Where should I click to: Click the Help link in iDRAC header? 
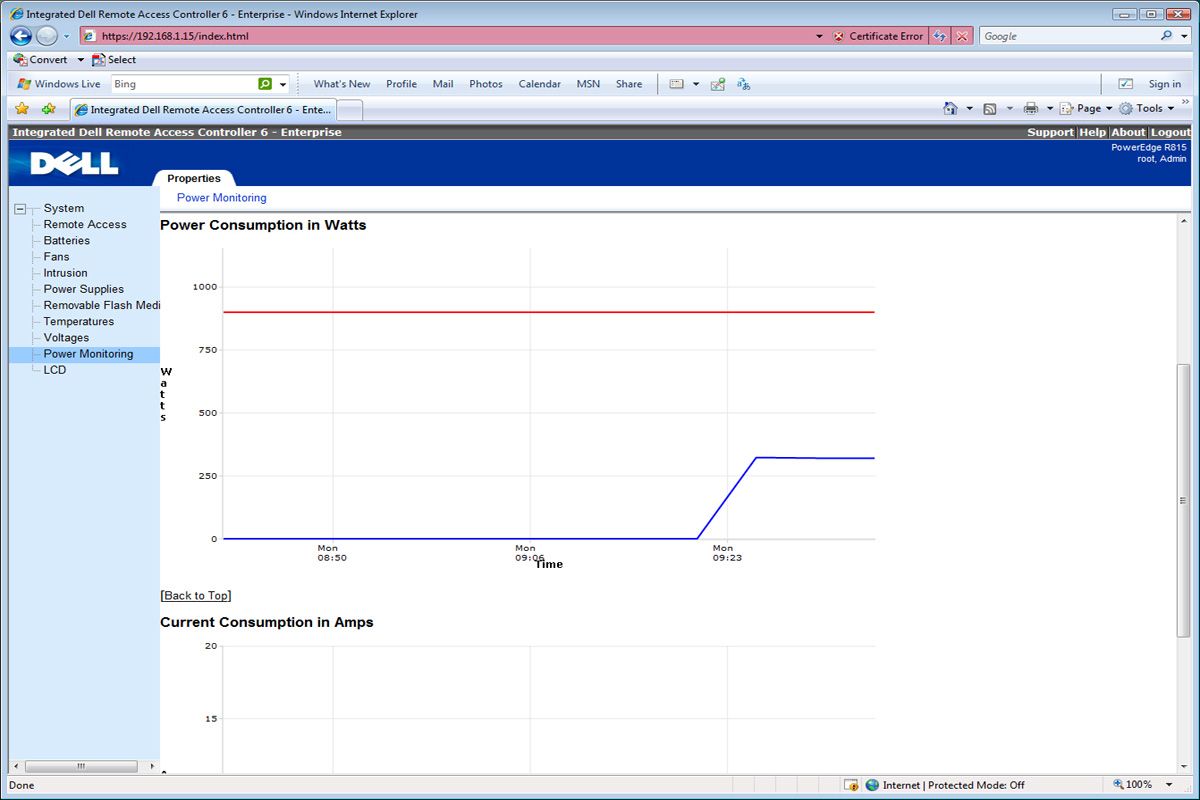coord(1092,132)
